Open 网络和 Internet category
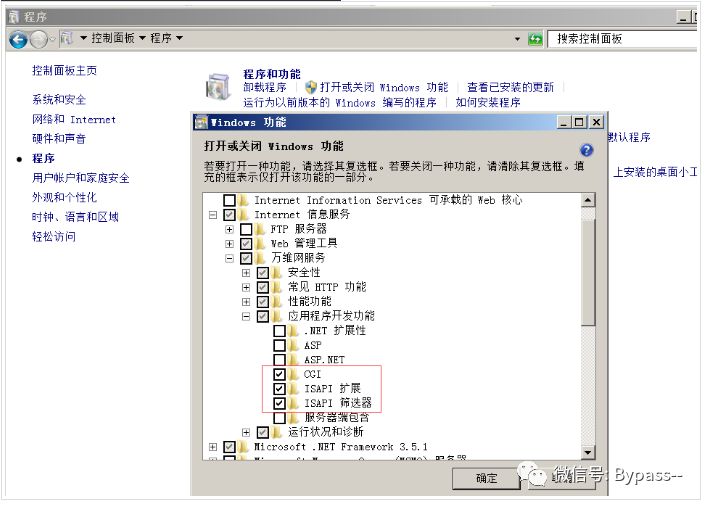 (x=74, y=119)
